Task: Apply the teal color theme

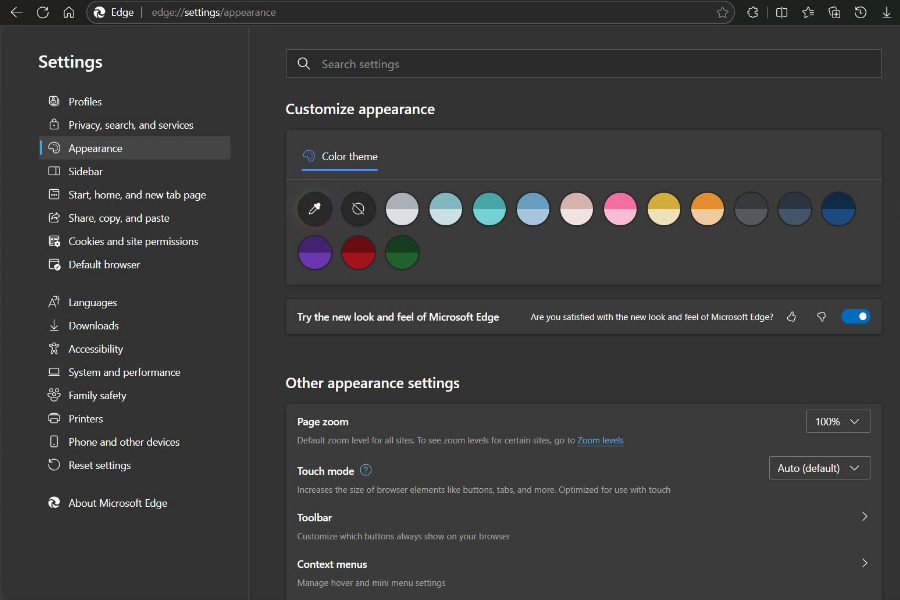Action: [489, 208]
